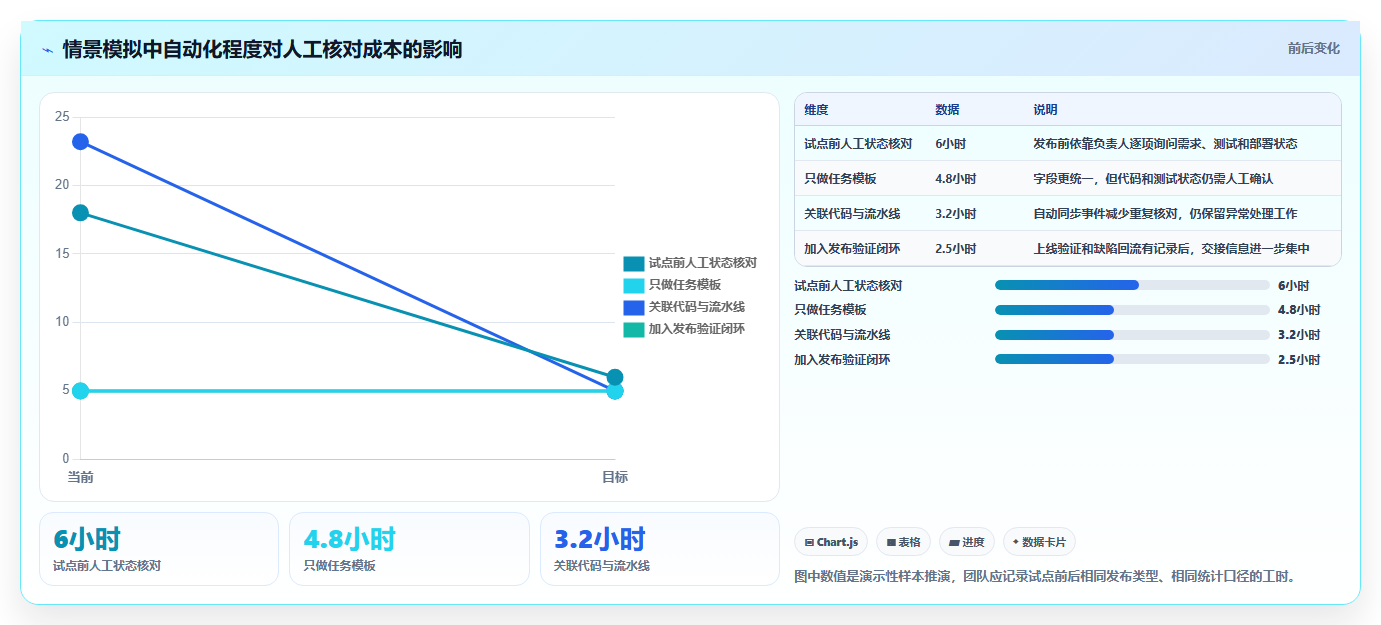Click the 数据 column header

click(947, 110)
